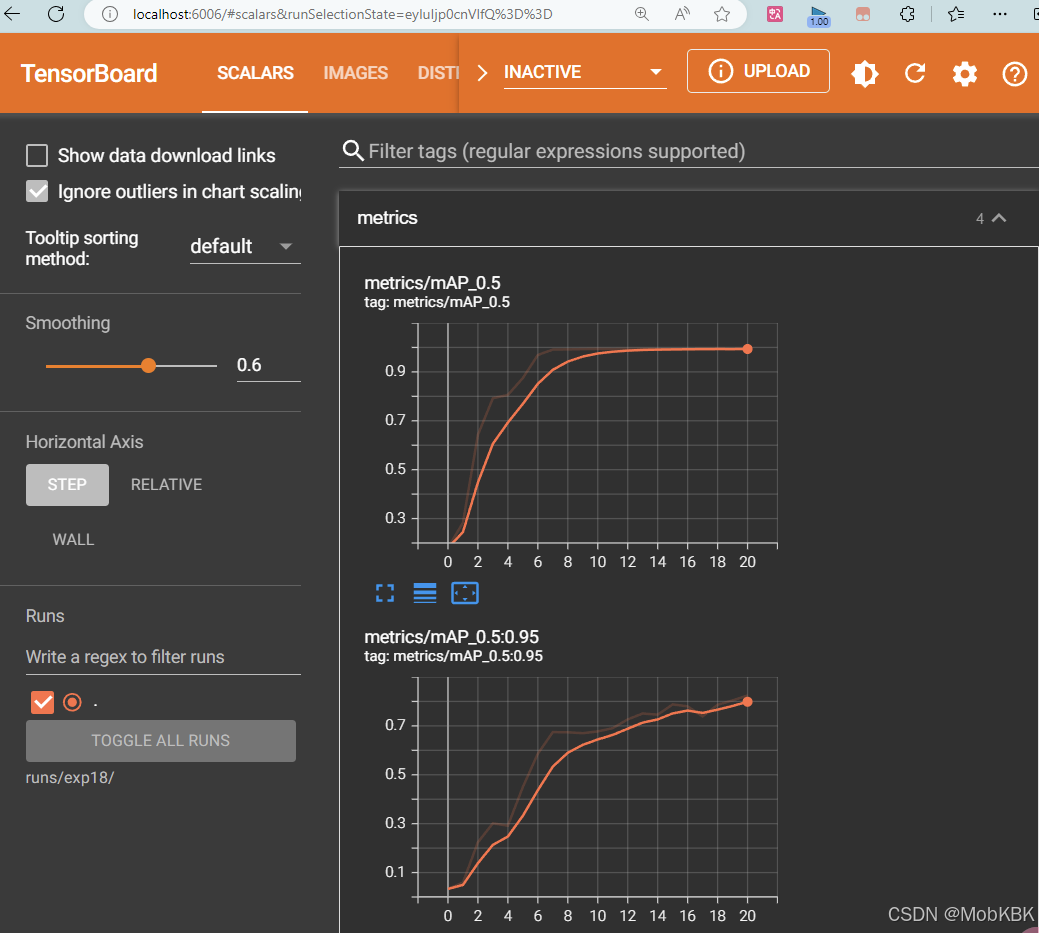Screen dimensions: 1039x933
Task: Reload TensorBoard data with refresh icon
Action: 915,74
